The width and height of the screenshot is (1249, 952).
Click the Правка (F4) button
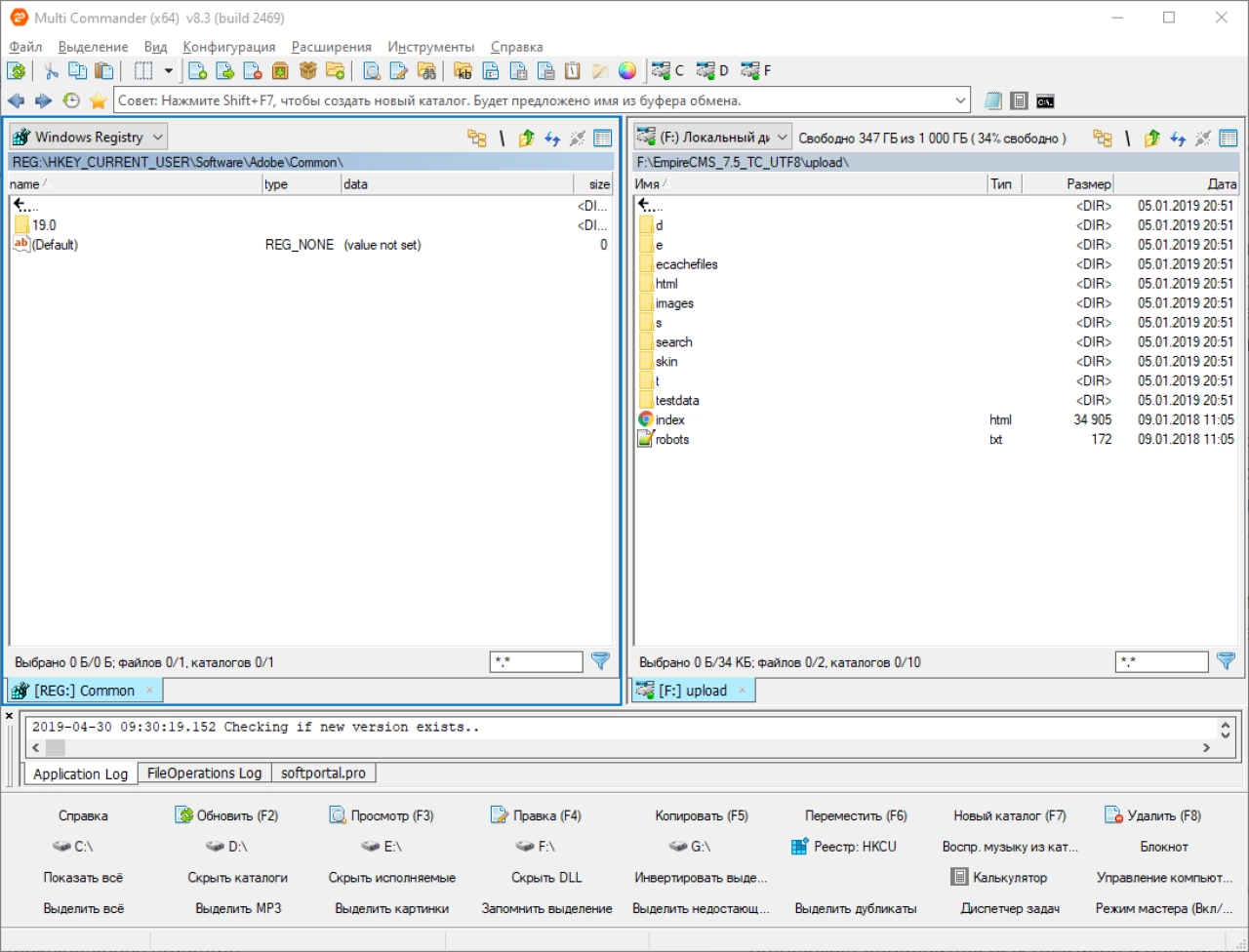tap(536, 815)
